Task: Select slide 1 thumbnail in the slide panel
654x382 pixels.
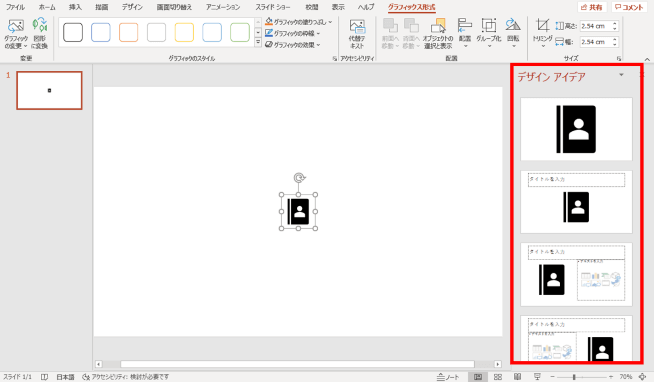Action: [49, 90]
